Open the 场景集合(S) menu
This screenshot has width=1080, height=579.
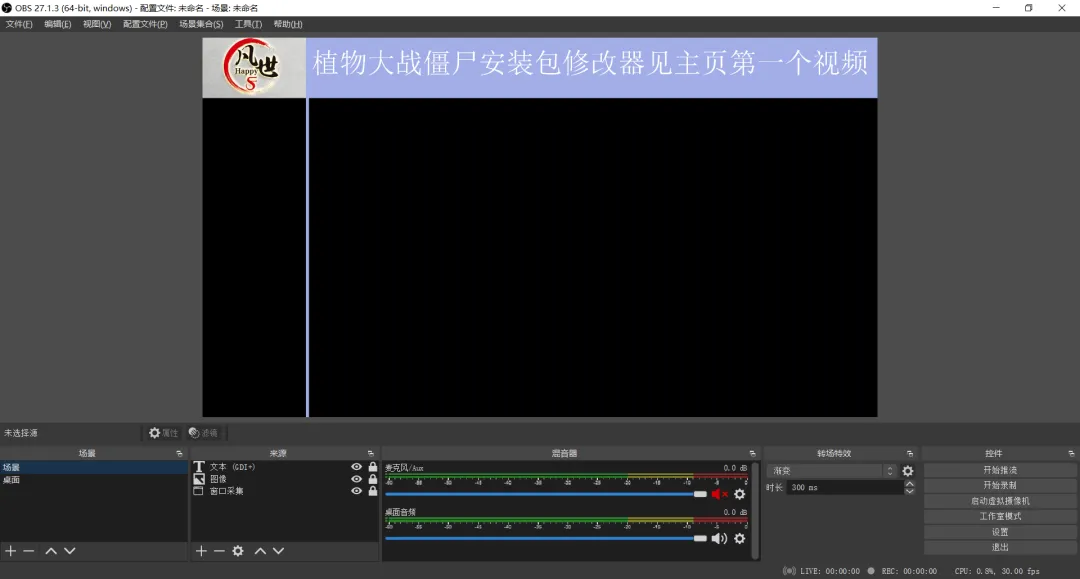tap(201, 24)
